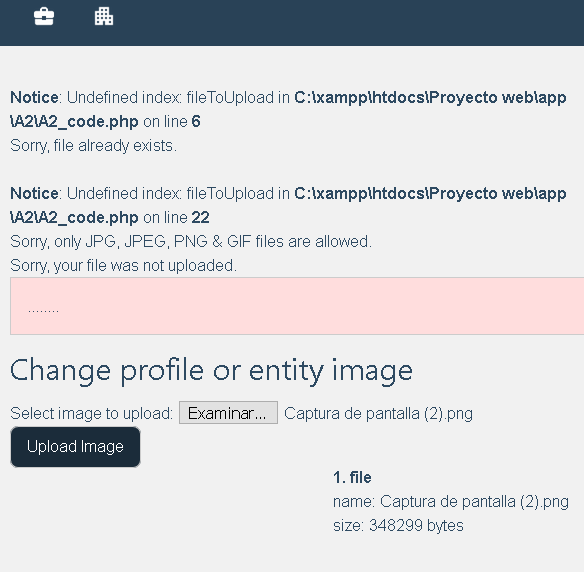This screenshot has width=584, height=572.
Task: Submit with the Upload Image button
Action: [x=75, y=447]
